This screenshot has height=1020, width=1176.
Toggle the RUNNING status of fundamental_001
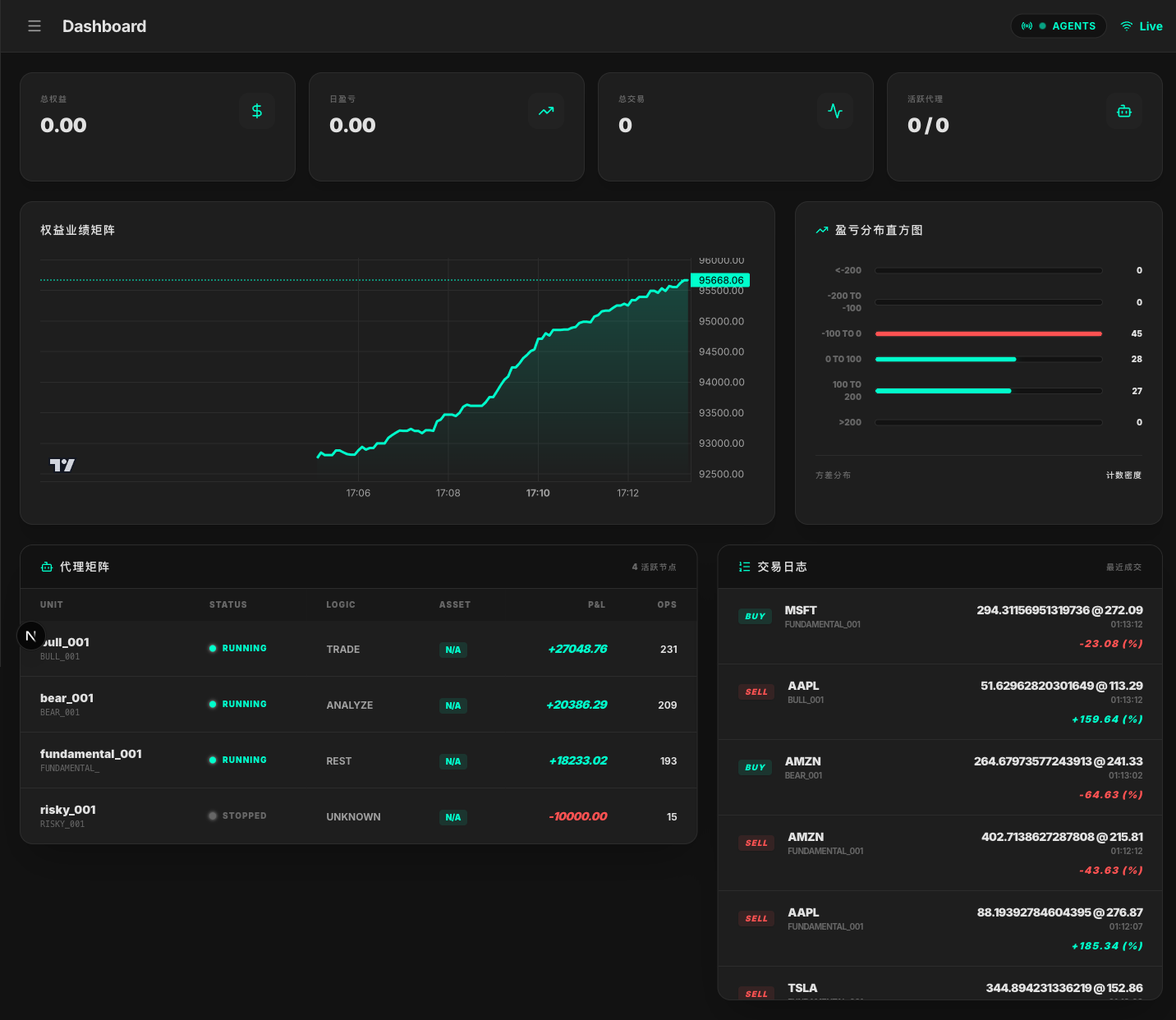pos(238,760)
